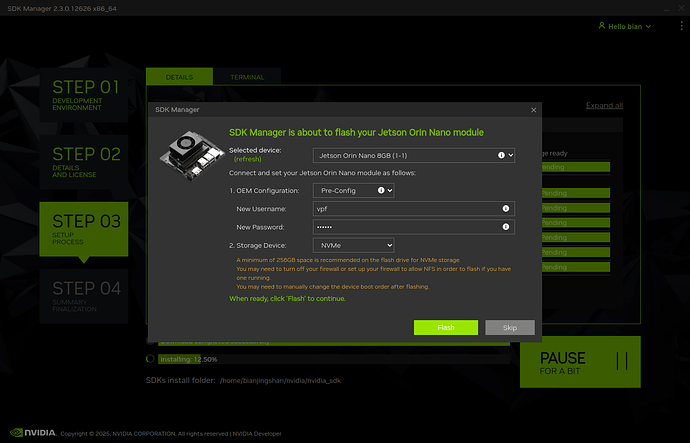Open the Hello bian user menu
Viewport: 690px width, 443px height.
pos(625,26)
